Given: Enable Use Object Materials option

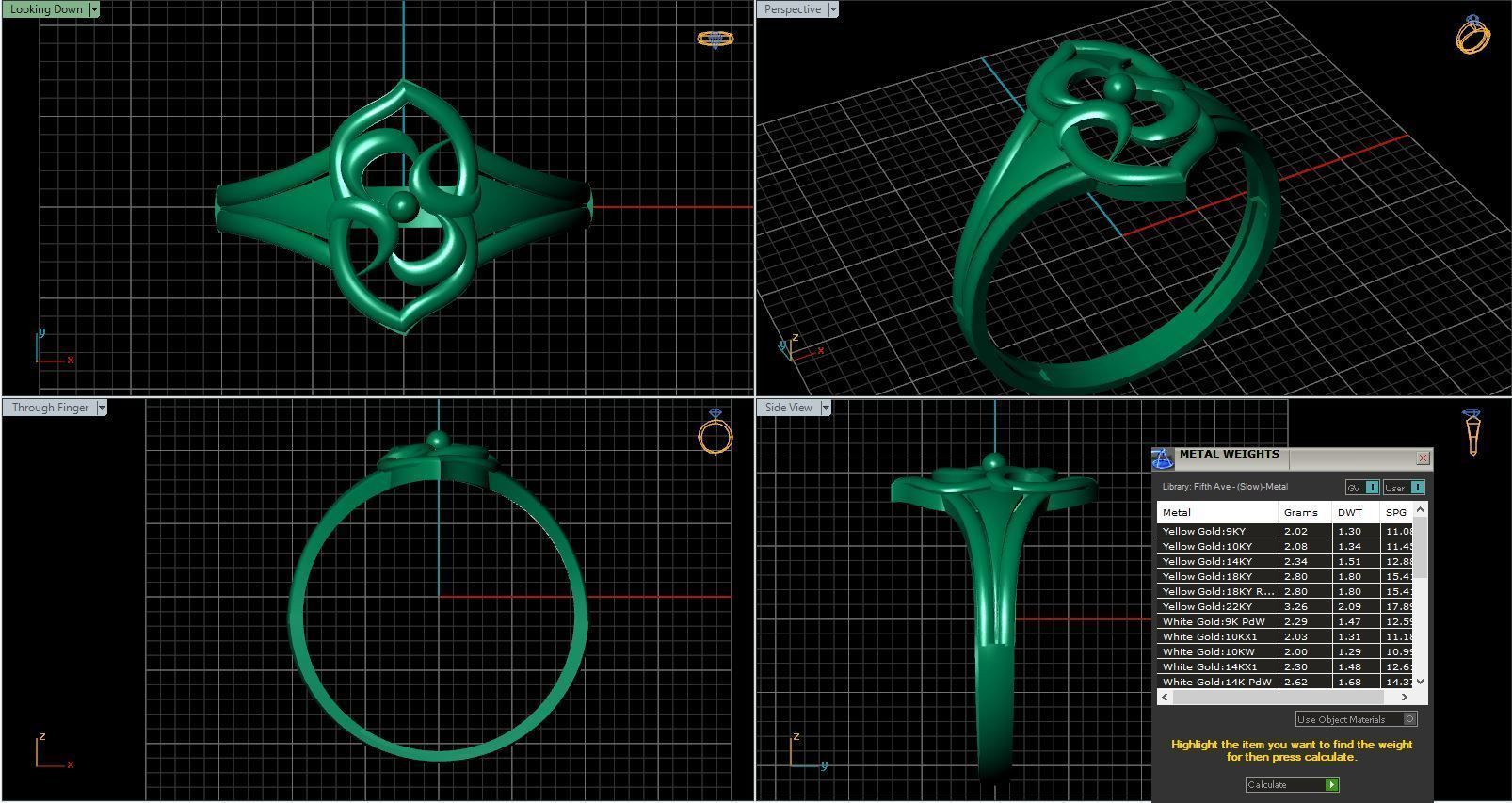Looking at the screenshot, I should click(x=1356, y=719).
